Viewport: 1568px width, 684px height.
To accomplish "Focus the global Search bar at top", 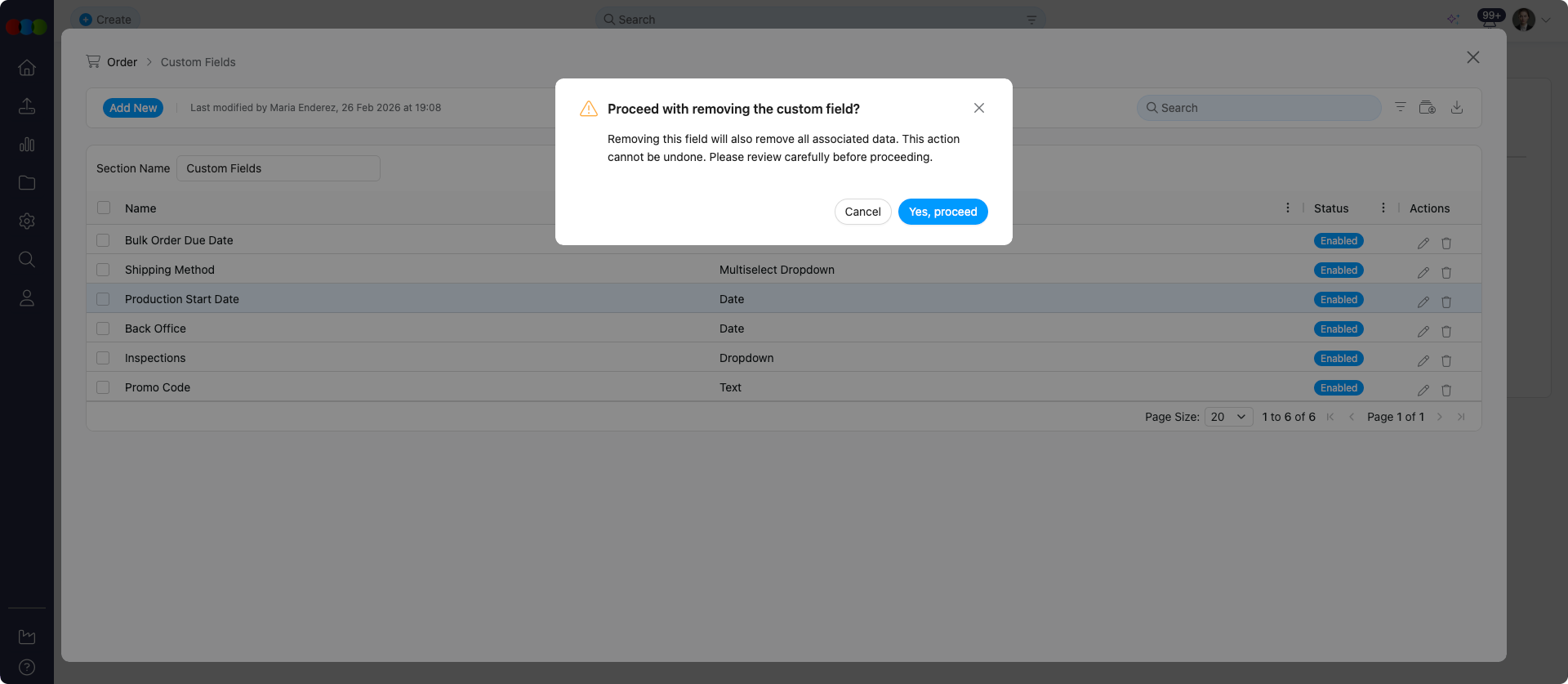I will [820, 20].
